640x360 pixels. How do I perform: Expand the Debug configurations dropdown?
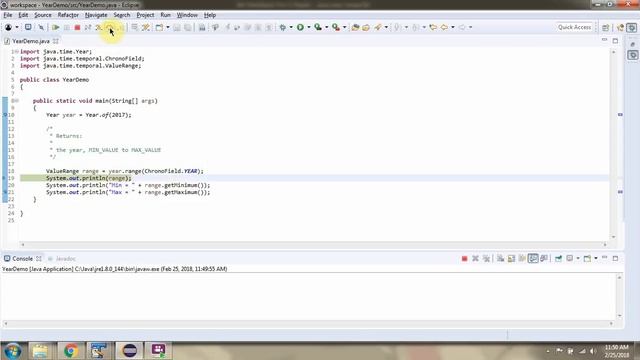click(x=291, y=27)
